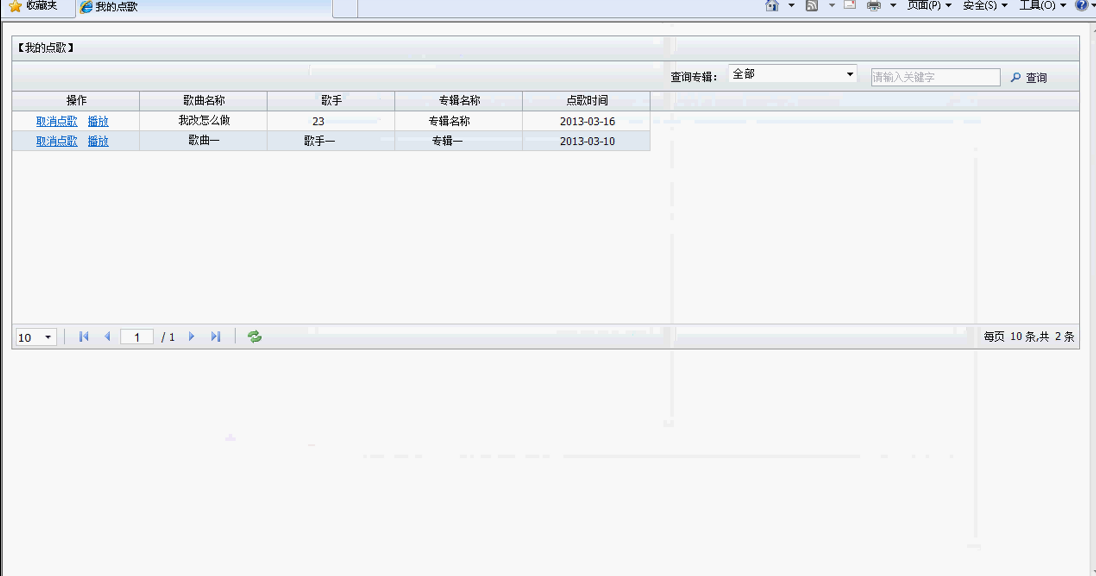Go to next page arrow
This screenshot has height=576, width=1096.
pyautogui.click(x=192, y=337)
